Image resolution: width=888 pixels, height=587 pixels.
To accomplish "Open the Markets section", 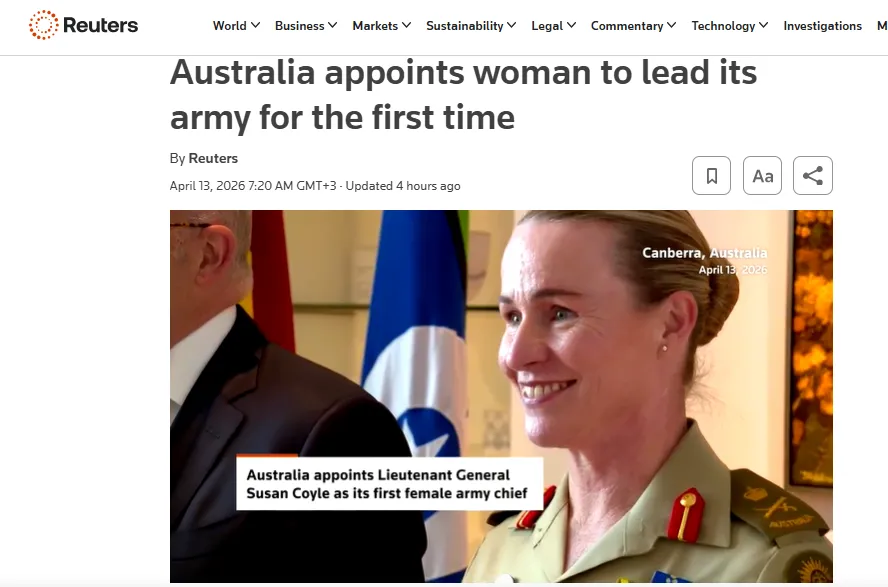I will click(x=375, y=26).
